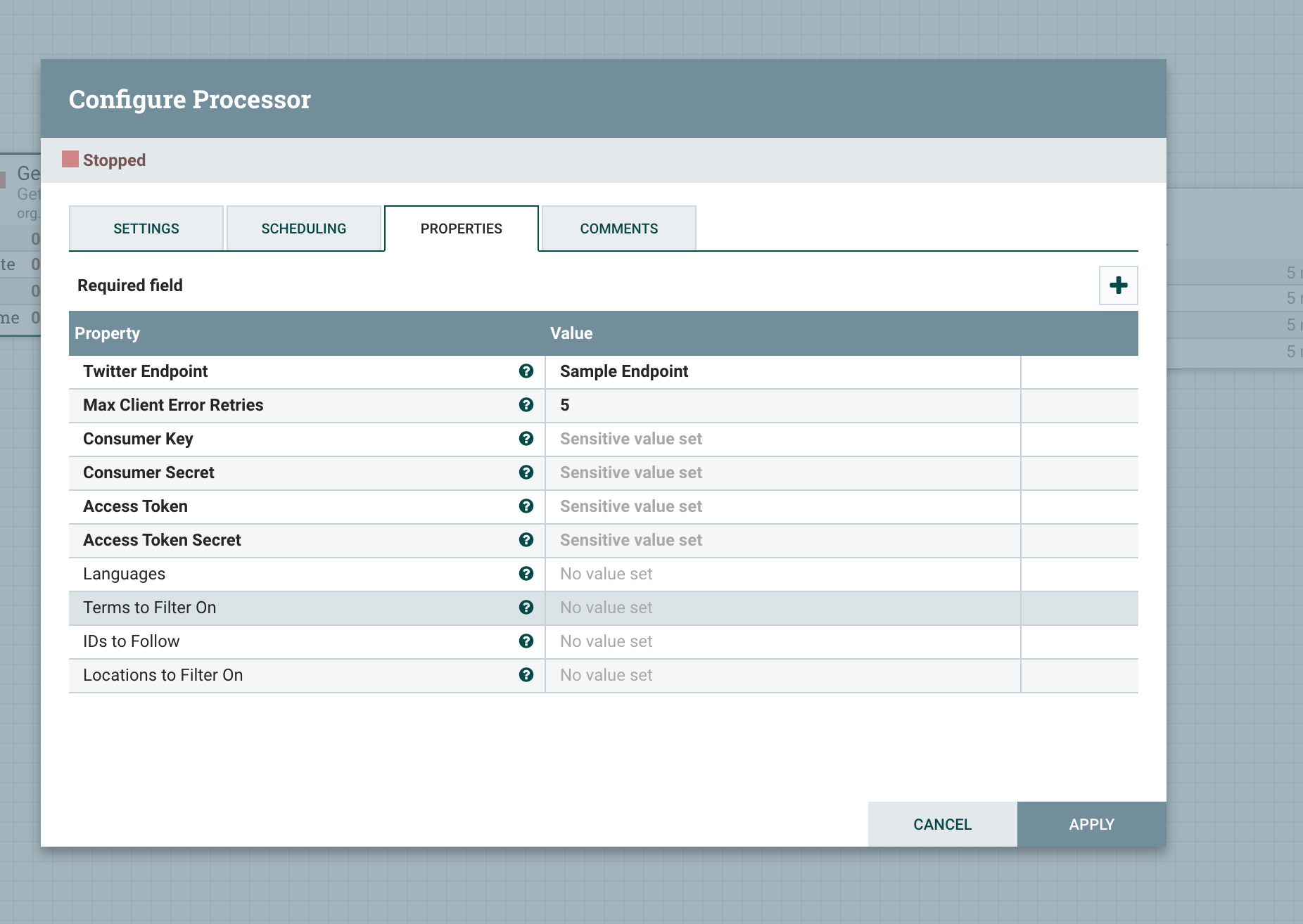Click the plus icon to add a property
This screenshot has height=924, width=1303.
1119,285
